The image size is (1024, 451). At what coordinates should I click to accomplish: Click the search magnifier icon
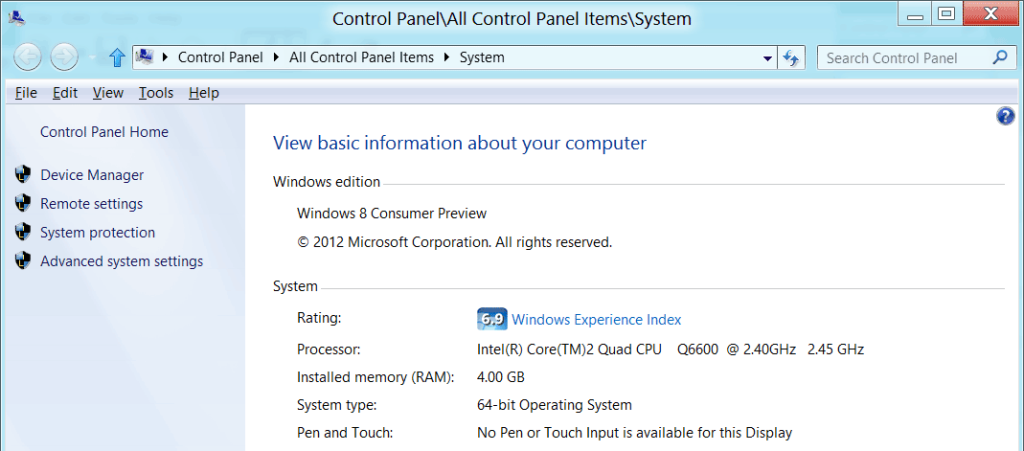click(1000, 57)
